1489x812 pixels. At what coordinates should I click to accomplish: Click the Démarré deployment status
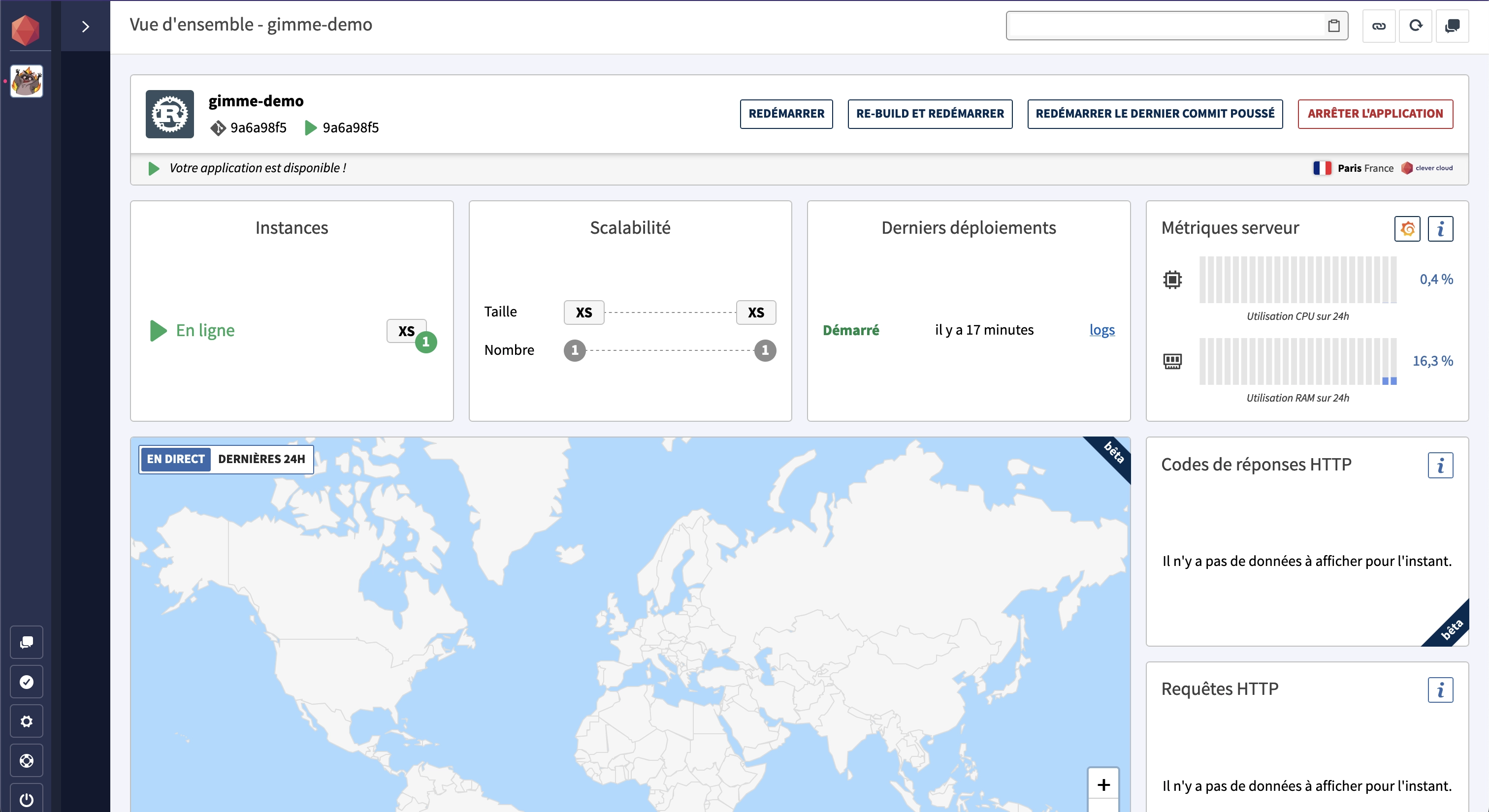click(851, 330)
